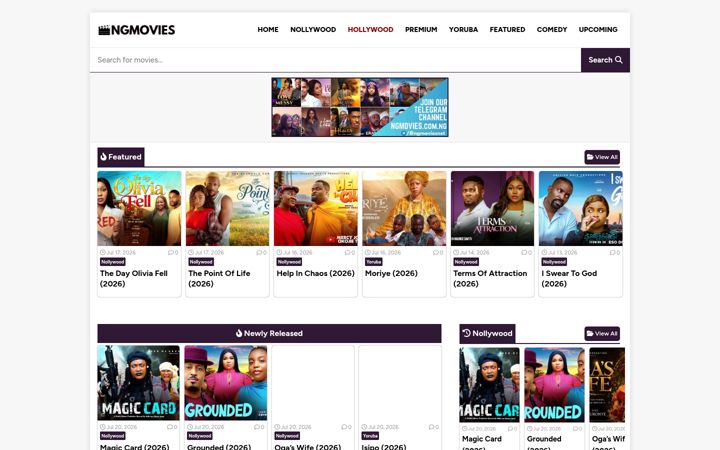This screenshot has width=720, height=450.
Task: Open Grounded poster in Nollywood sidebar
Action: click(x=554, y=385)
